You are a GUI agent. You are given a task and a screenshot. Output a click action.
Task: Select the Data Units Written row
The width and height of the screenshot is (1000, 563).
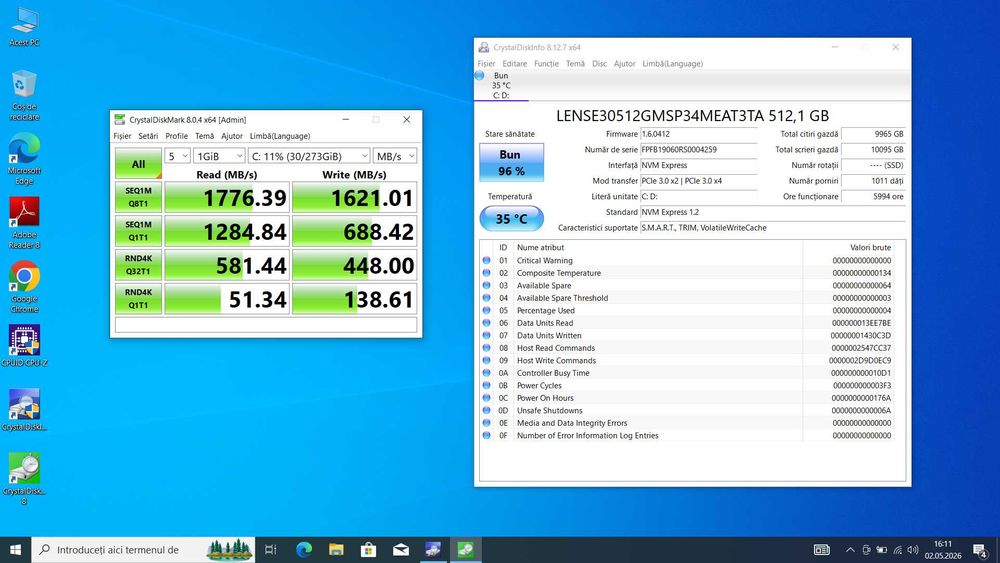click(687, 335)
